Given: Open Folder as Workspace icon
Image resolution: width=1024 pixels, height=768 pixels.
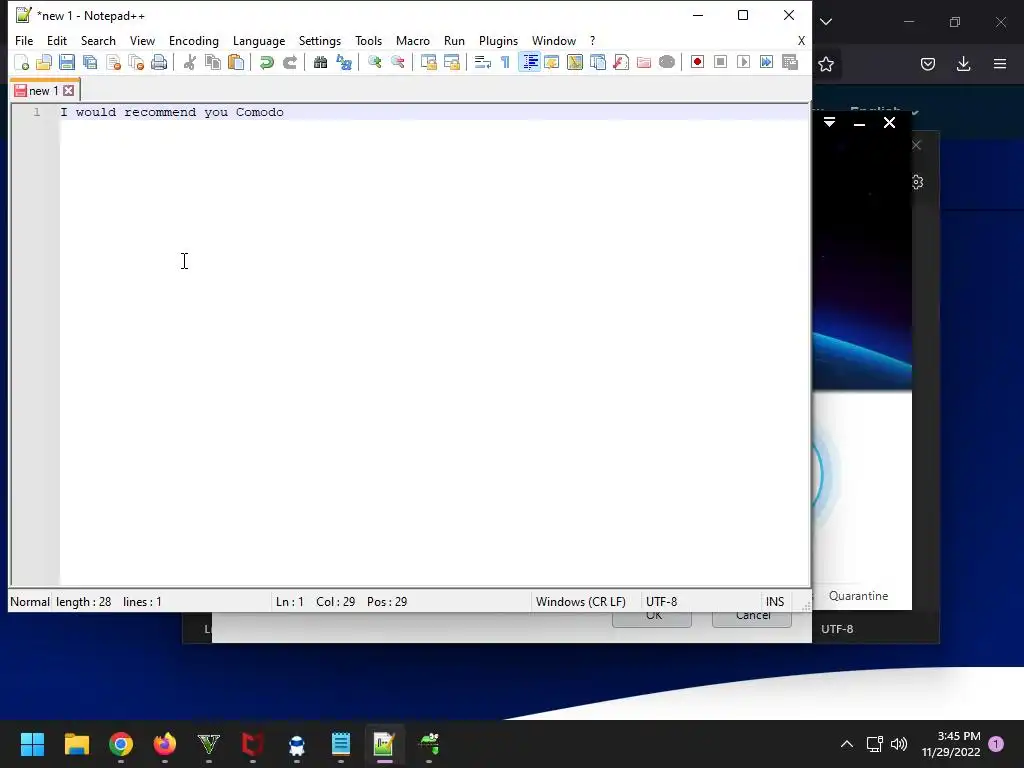Looking at the screenshot, I should point(644,62).
